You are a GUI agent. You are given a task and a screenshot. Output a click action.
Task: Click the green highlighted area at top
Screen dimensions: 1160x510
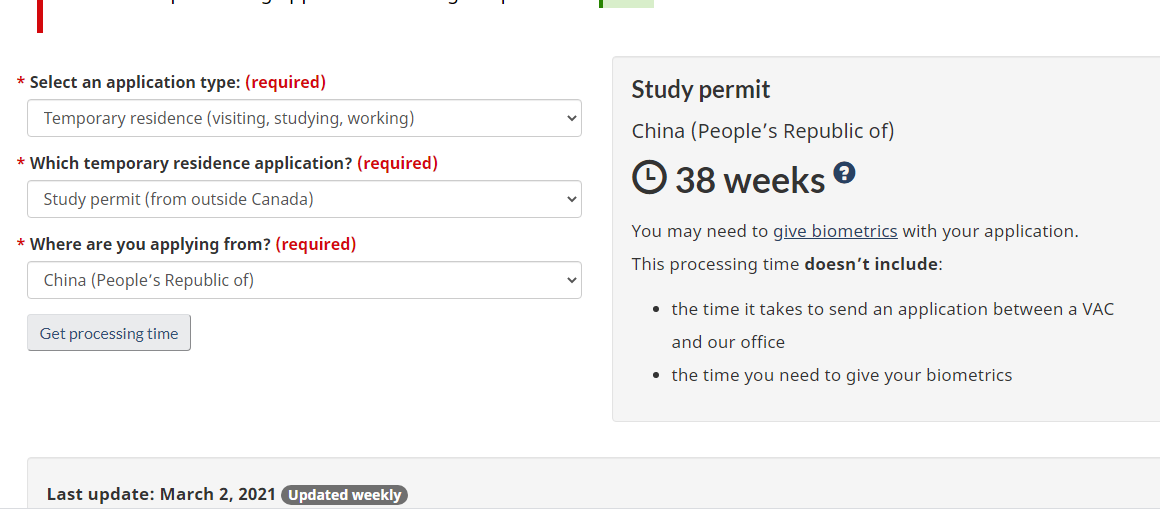[x=627, y=3]
